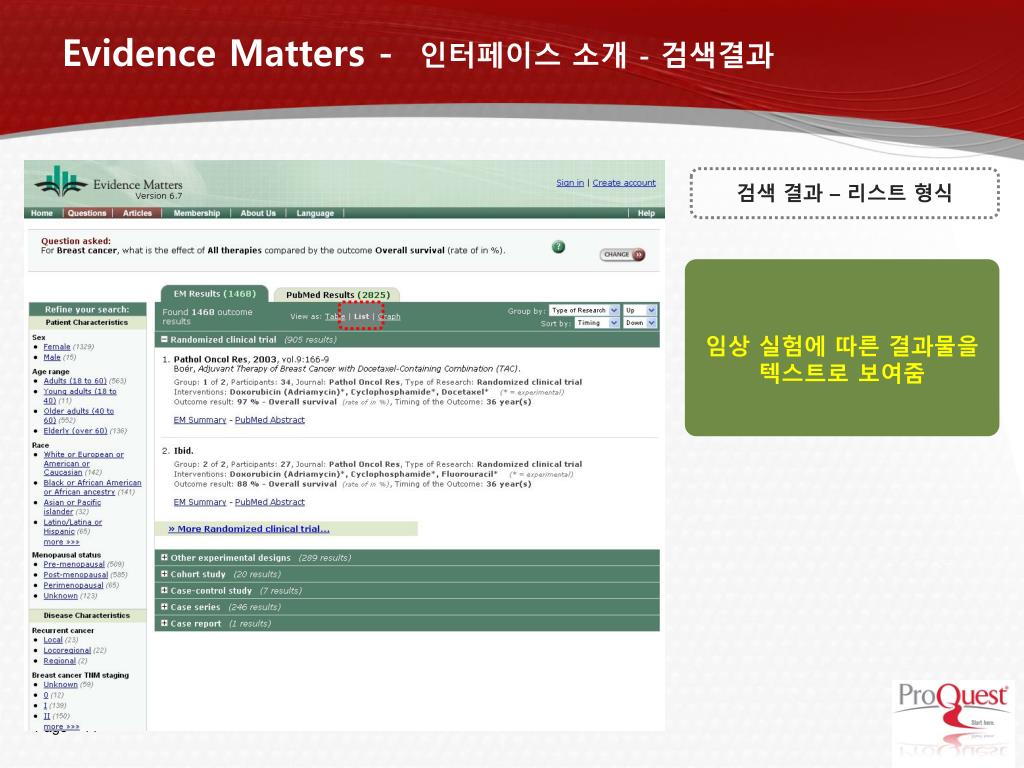Click the Sign in link
Image resolution: width=1024 pixels, height=768 pixels.
point(570,183)
